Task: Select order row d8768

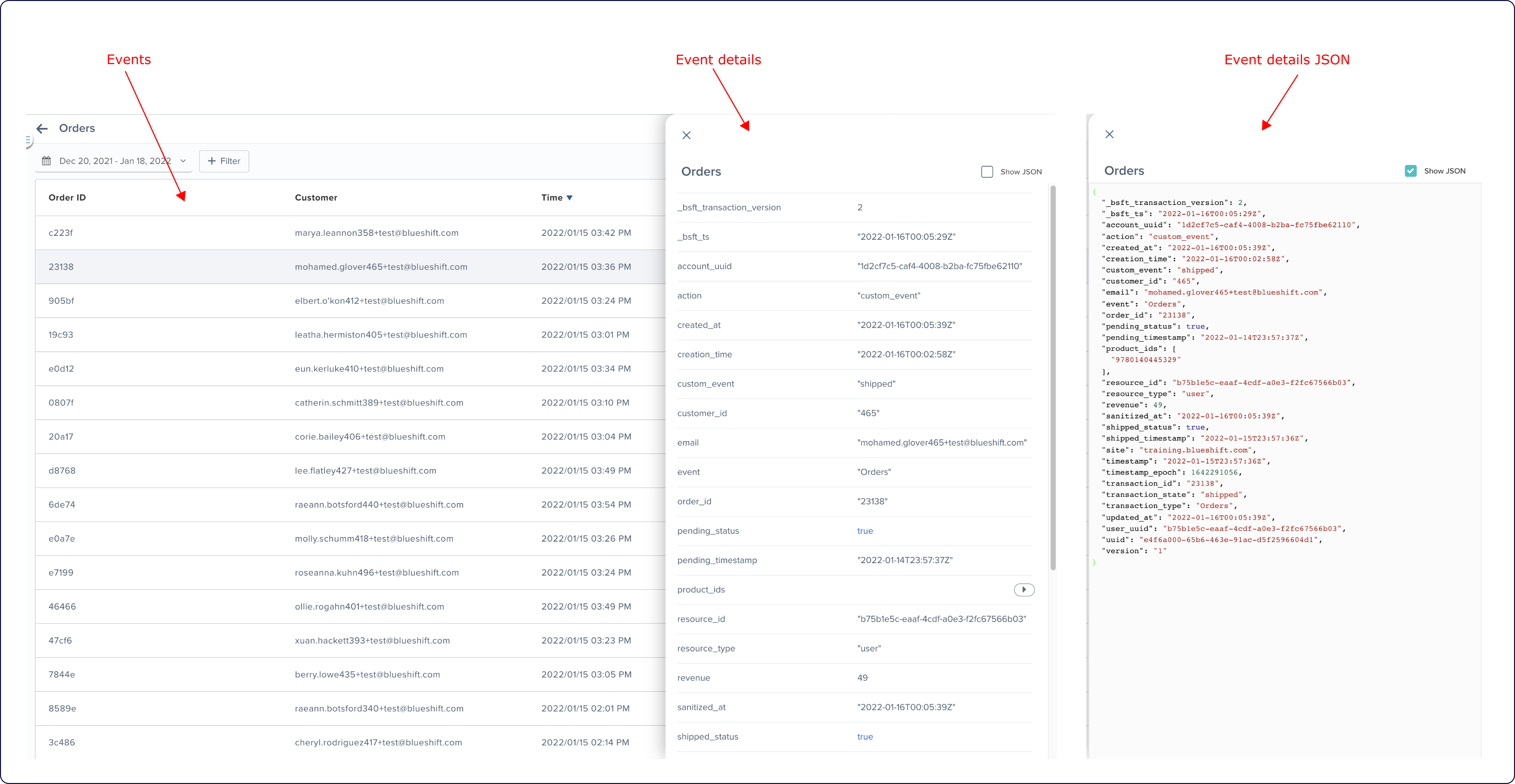Action: [350, 471]
